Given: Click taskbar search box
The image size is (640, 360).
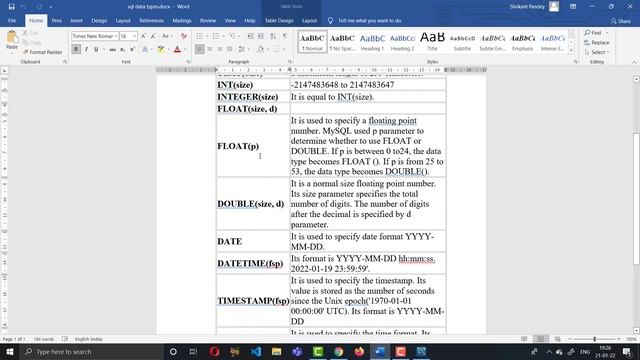Looking at the screenshot, I should pos(91,351).
